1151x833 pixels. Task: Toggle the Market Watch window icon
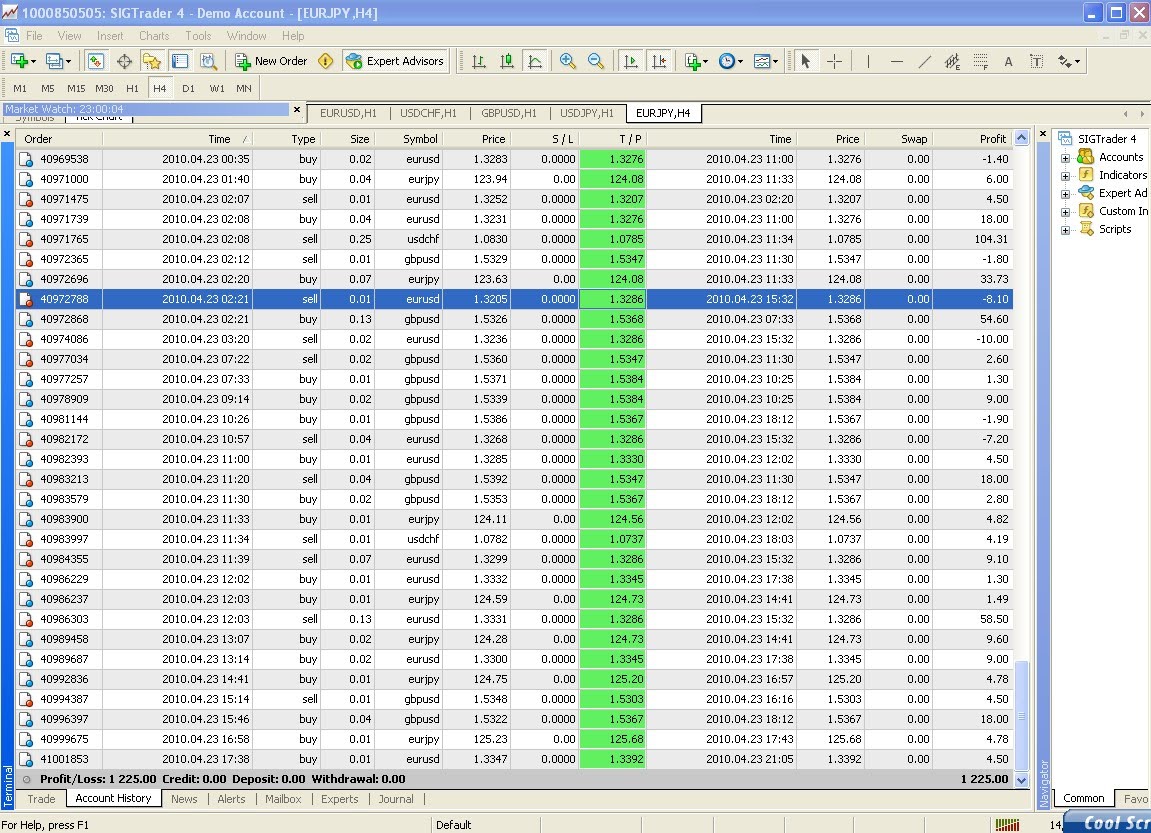point(95,62)
